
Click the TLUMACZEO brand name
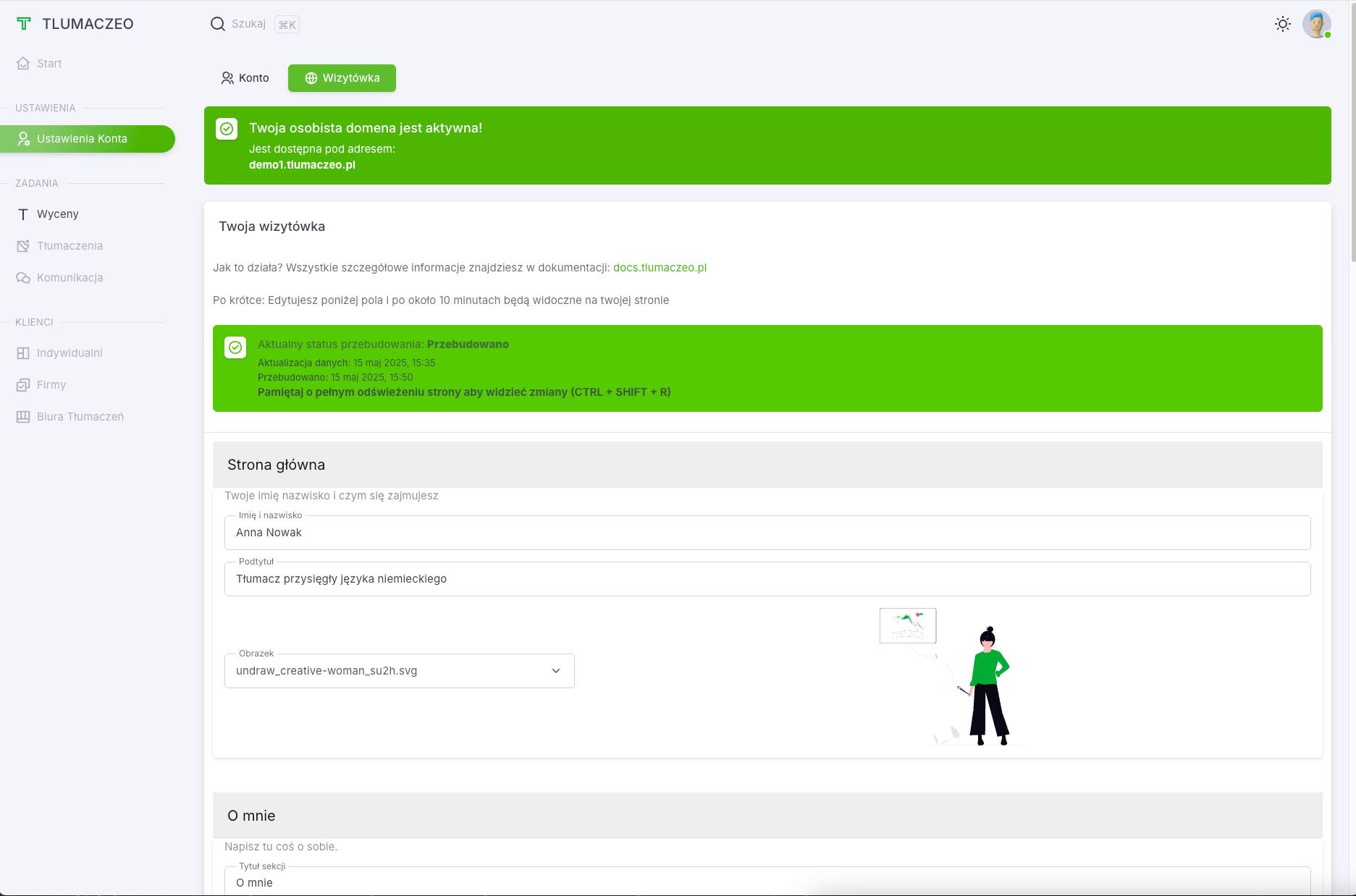click(x=88, y=24)
